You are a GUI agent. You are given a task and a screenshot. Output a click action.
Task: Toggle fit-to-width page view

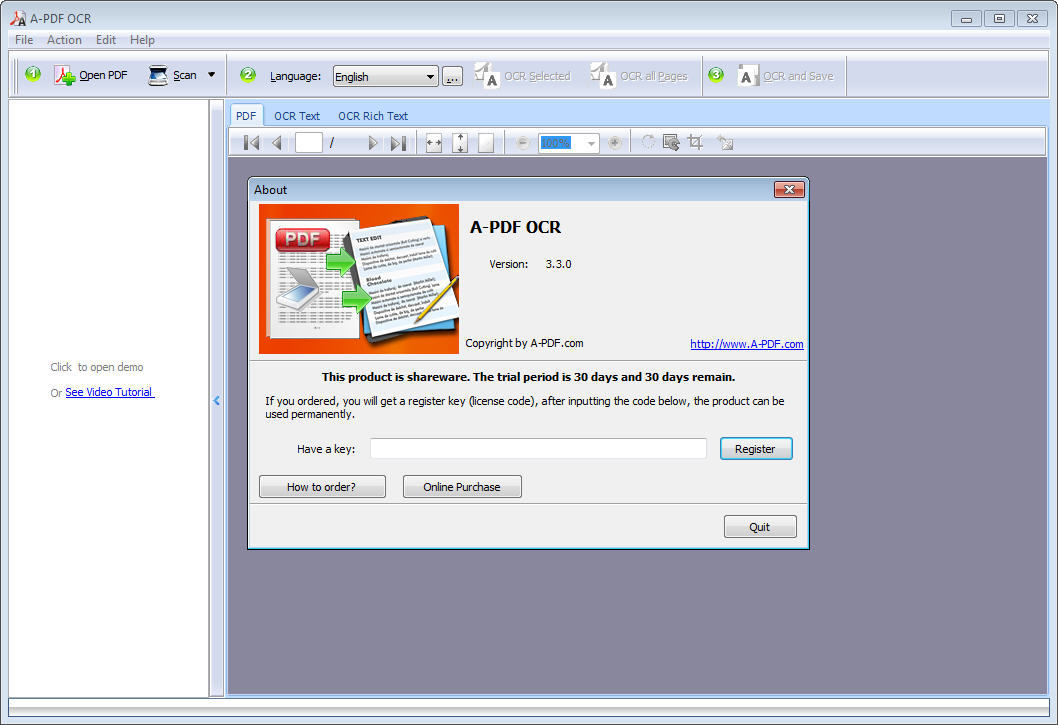point(433,142)
